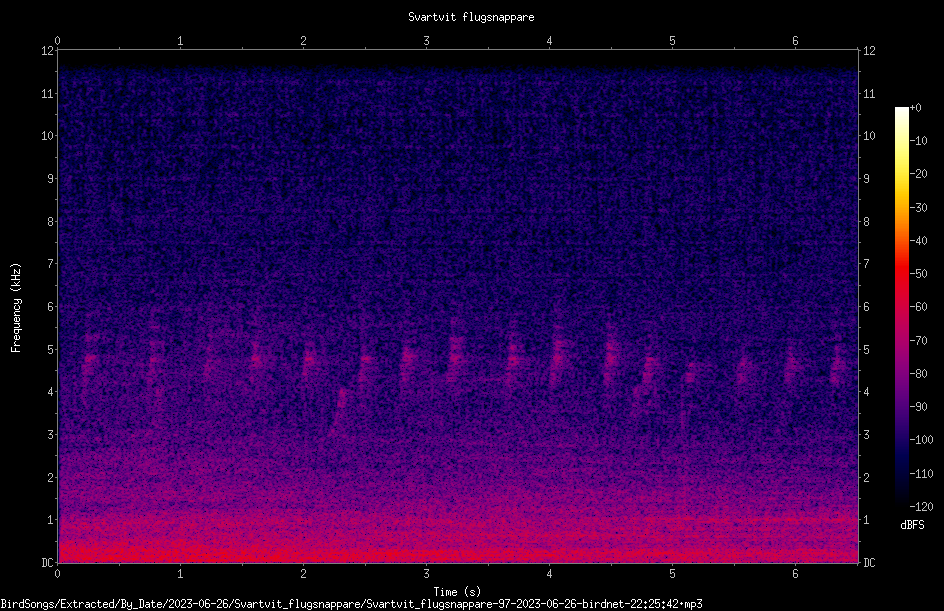The height and width of the screenshot is (611, 944).
Task: Click the 'DC' label on the left frequency axis
Action: click(47, 563)
